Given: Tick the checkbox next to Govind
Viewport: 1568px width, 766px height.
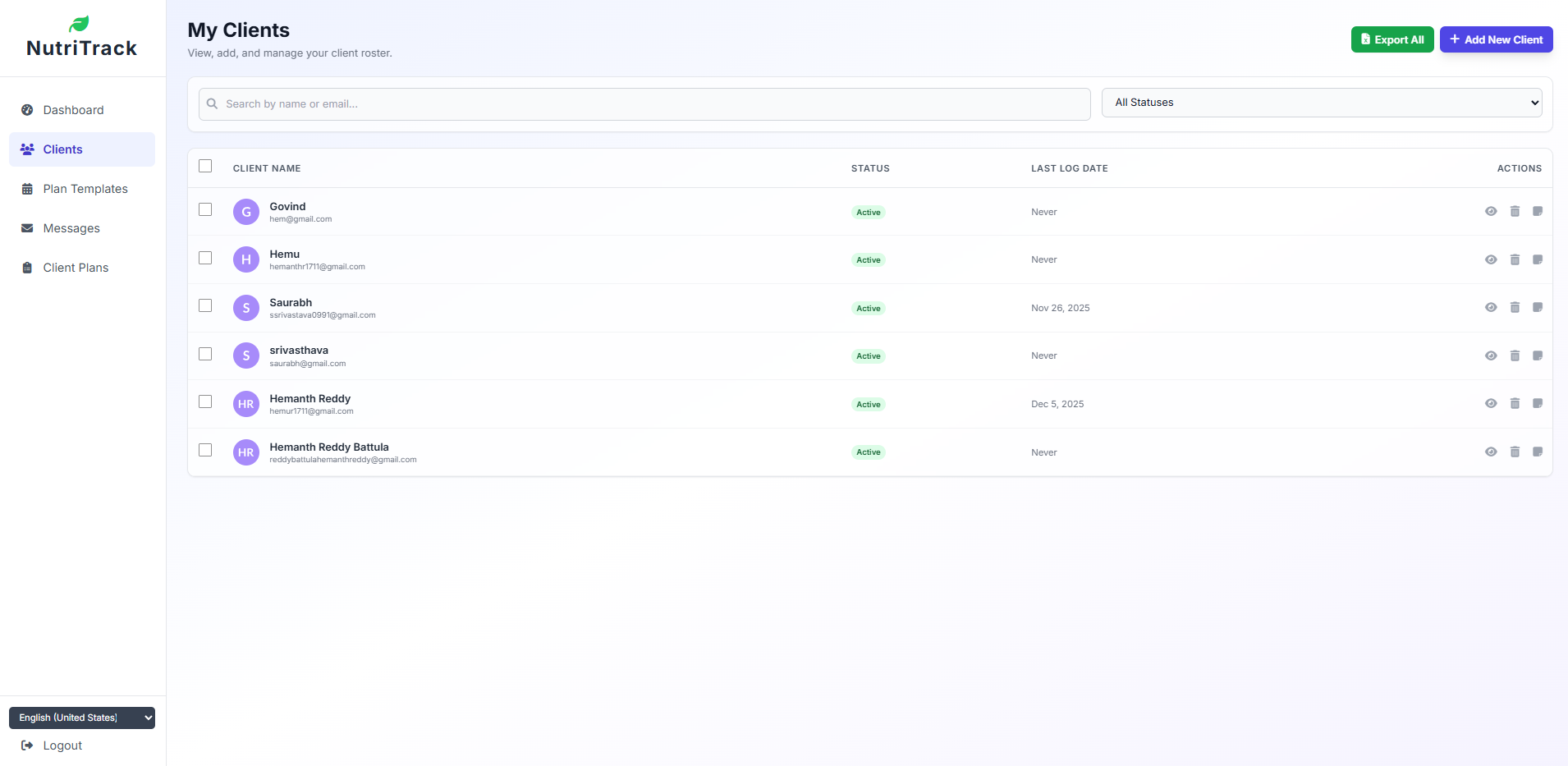Looking at the screenshot, I should (x=205, y=209).
